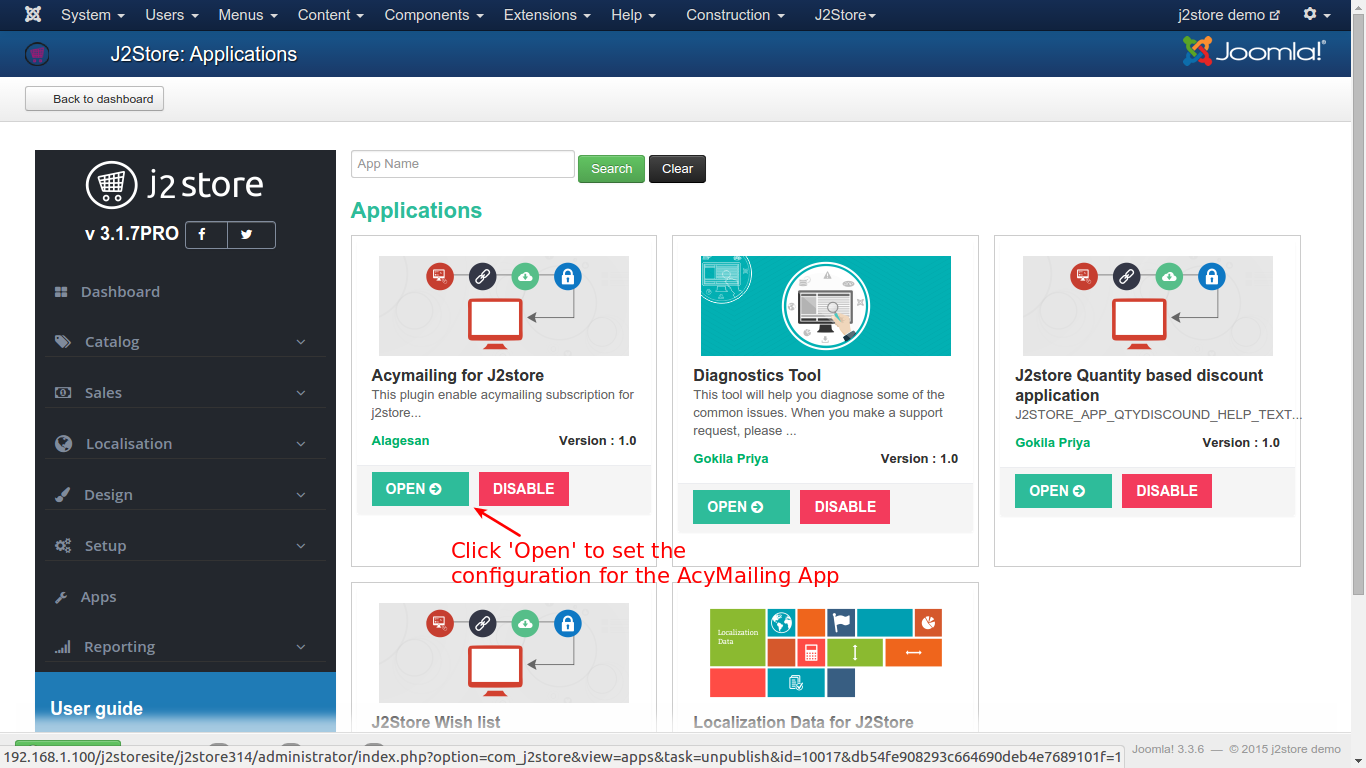Click Back to dashboard button
This screenshot has height=768, width=1366.
point(94,99)
